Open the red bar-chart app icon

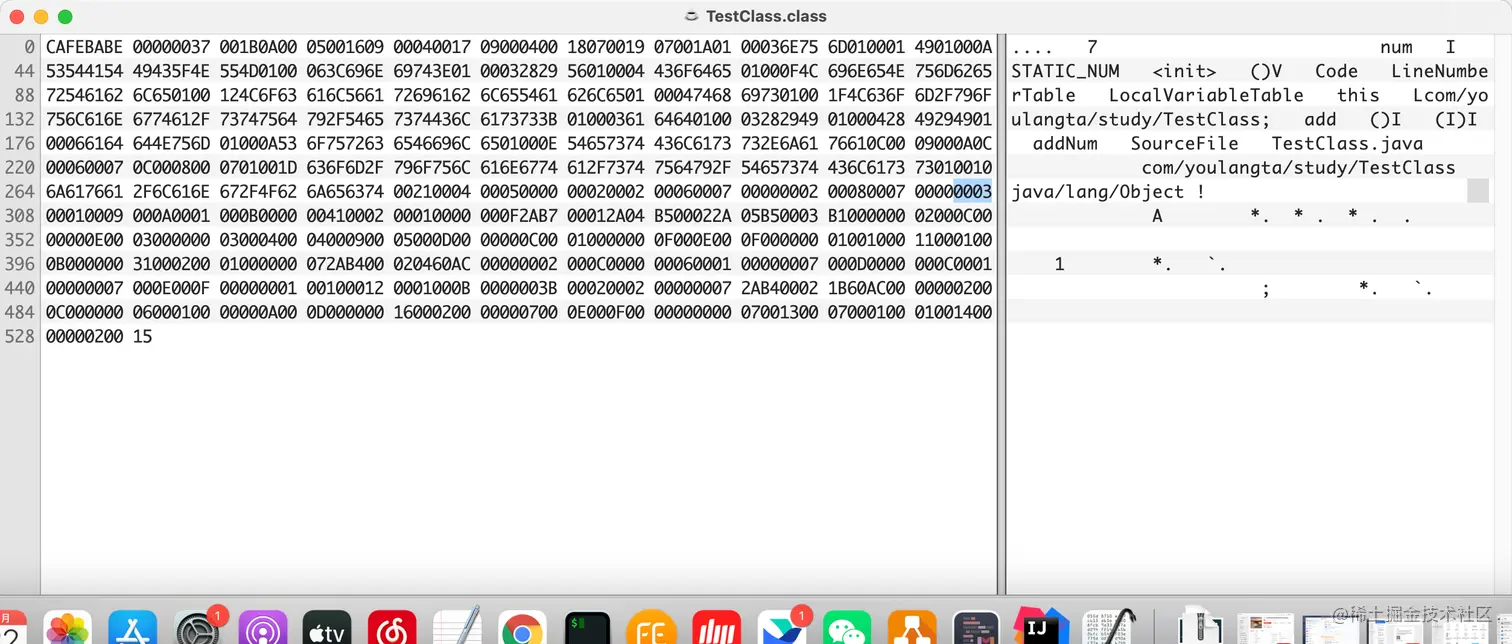click(x=717, y=628)
